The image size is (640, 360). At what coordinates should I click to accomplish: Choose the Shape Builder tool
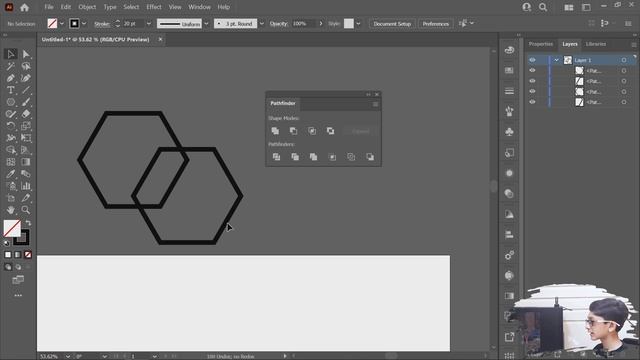11,150
